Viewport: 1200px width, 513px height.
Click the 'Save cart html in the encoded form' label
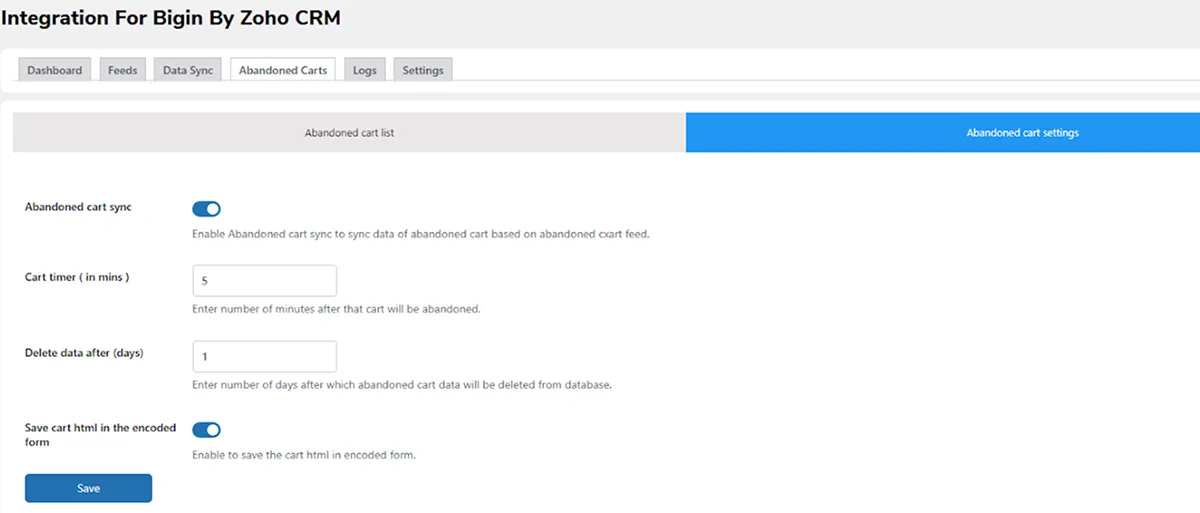(100, 434)
